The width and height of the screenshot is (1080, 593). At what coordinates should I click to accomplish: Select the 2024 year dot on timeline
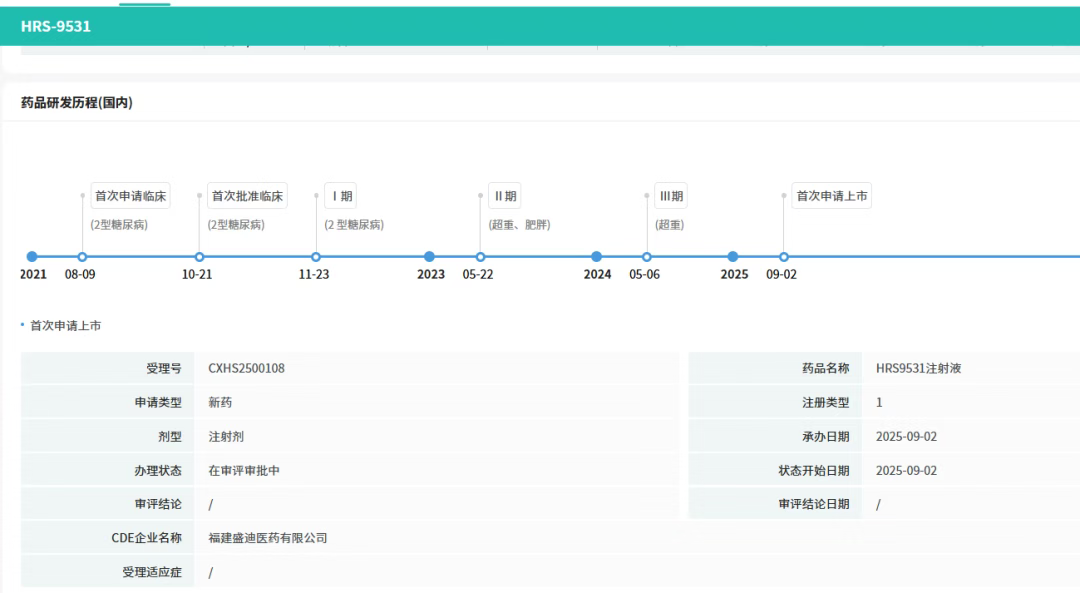(x=597, y=257)
